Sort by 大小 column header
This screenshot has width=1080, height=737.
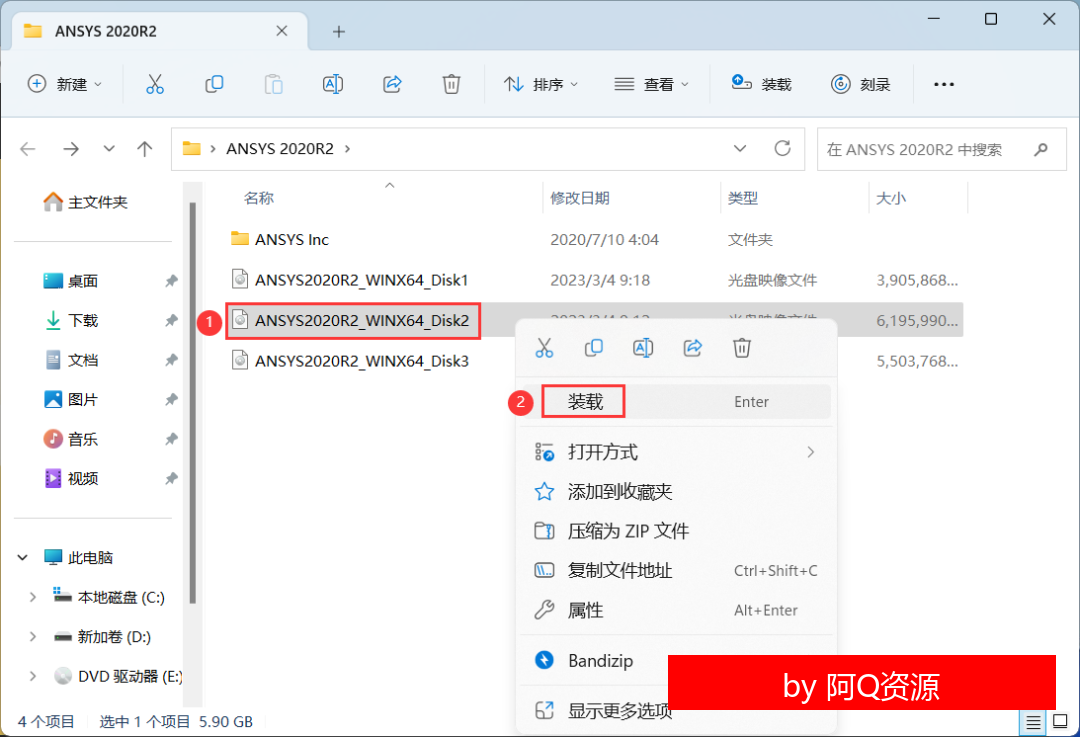[x=891, y=198]
